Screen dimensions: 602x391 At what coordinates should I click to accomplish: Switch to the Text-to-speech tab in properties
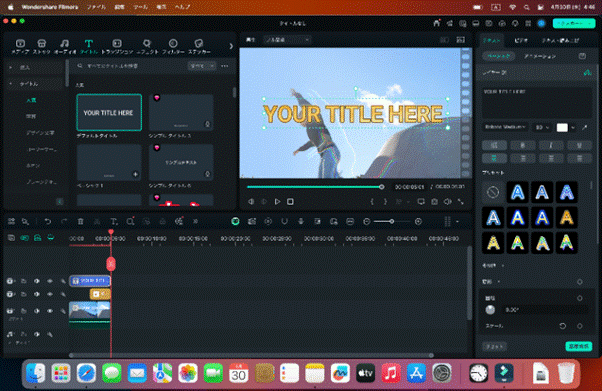[x=560, y=40]
